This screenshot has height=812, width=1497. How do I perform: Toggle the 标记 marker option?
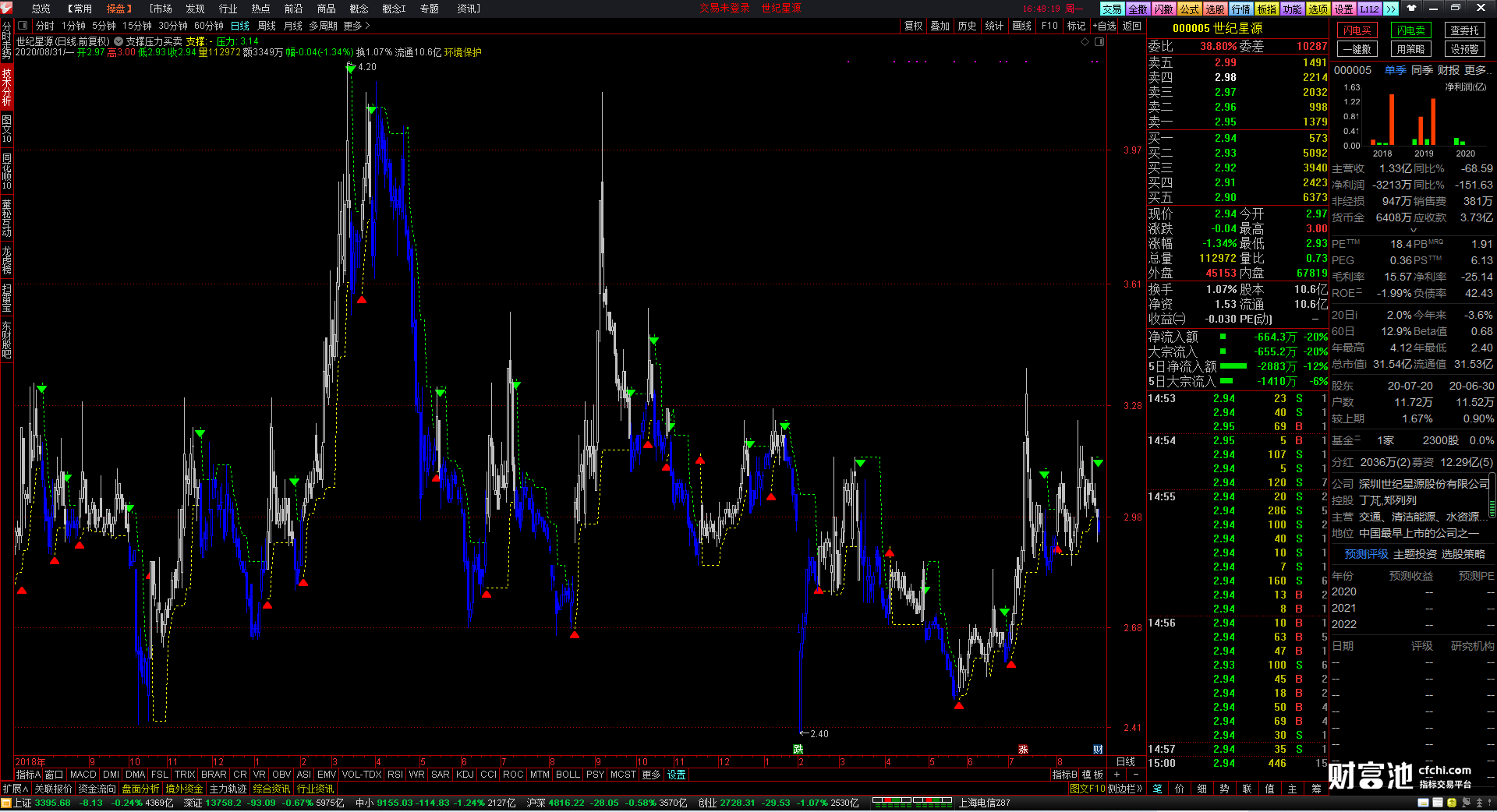1076,26
